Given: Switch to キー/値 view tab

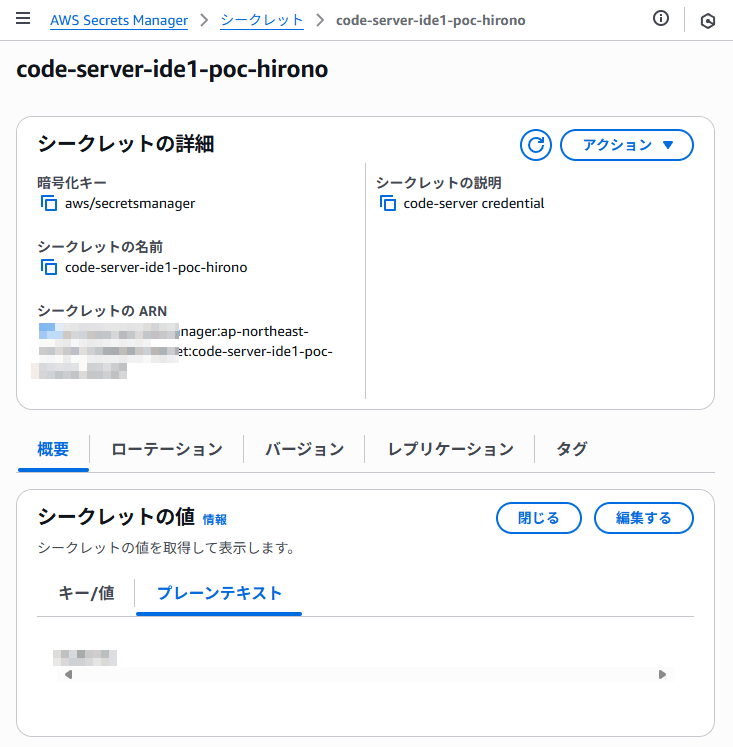Looking at the screenshot, I should click(86, 594).
